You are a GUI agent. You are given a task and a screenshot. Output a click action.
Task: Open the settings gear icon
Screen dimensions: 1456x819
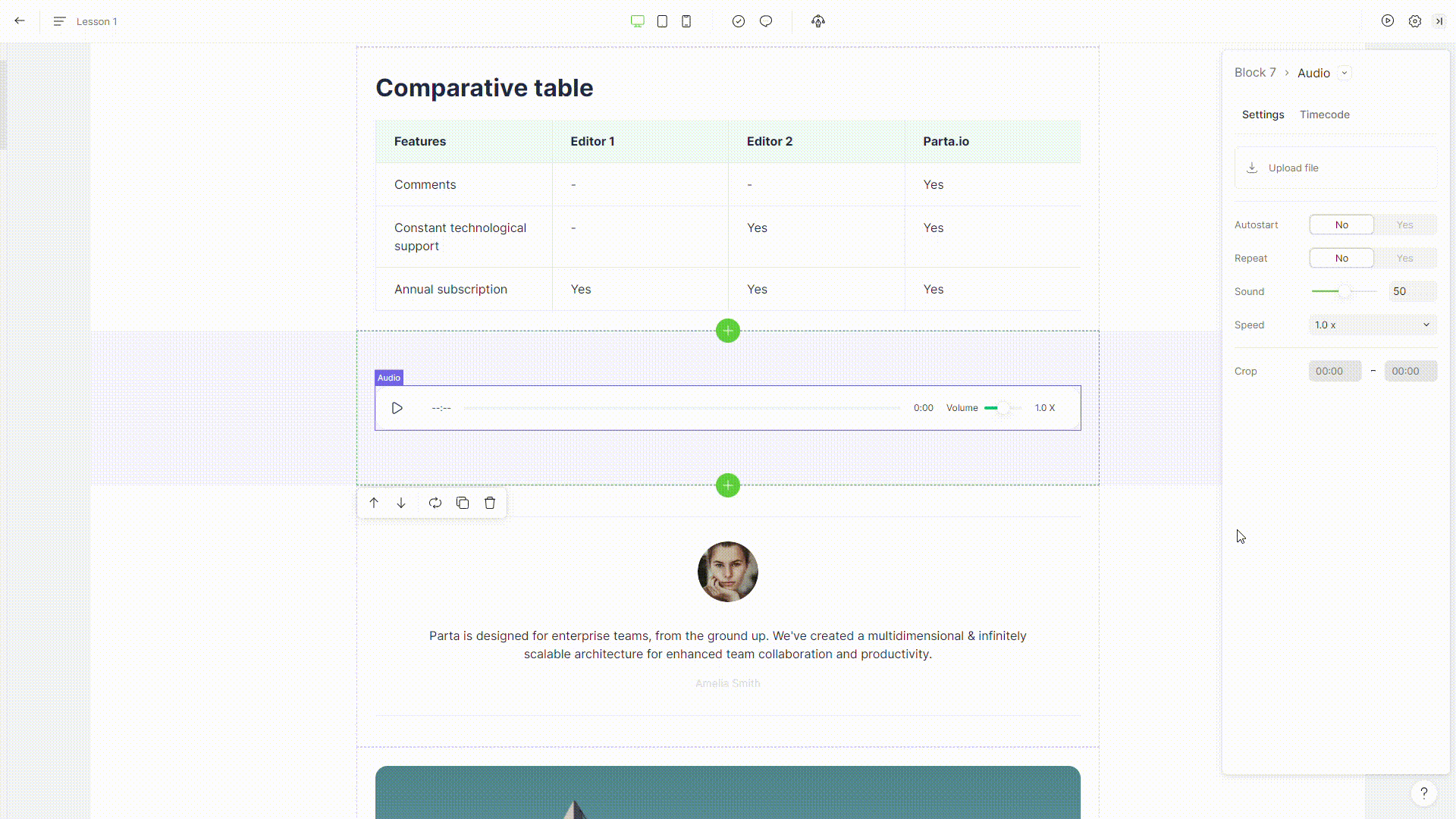point(1415,21)
